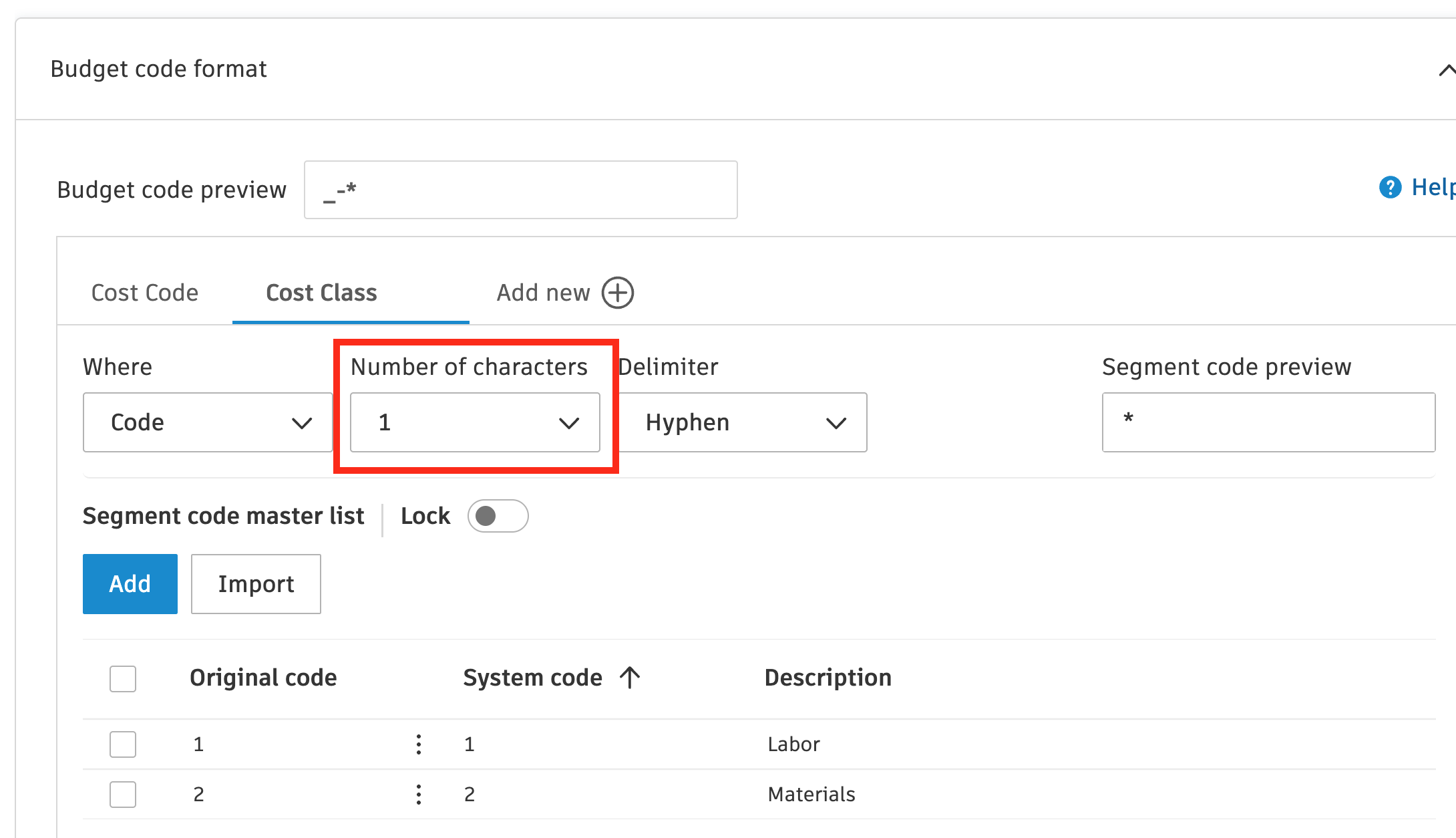Click the Add new plus circle icon
This screenshot has width=1456, height=838.
(x=618, y=293)
